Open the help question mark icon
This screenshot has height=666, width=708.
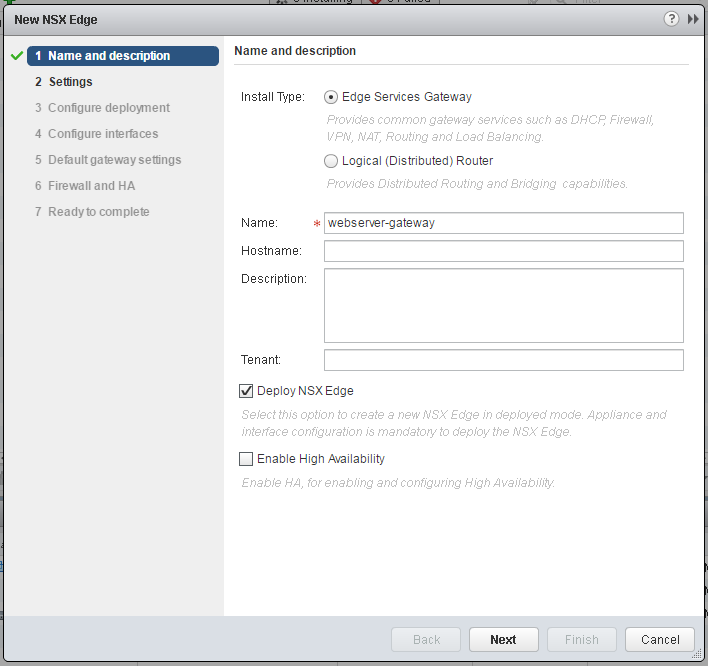click(671, 19)
